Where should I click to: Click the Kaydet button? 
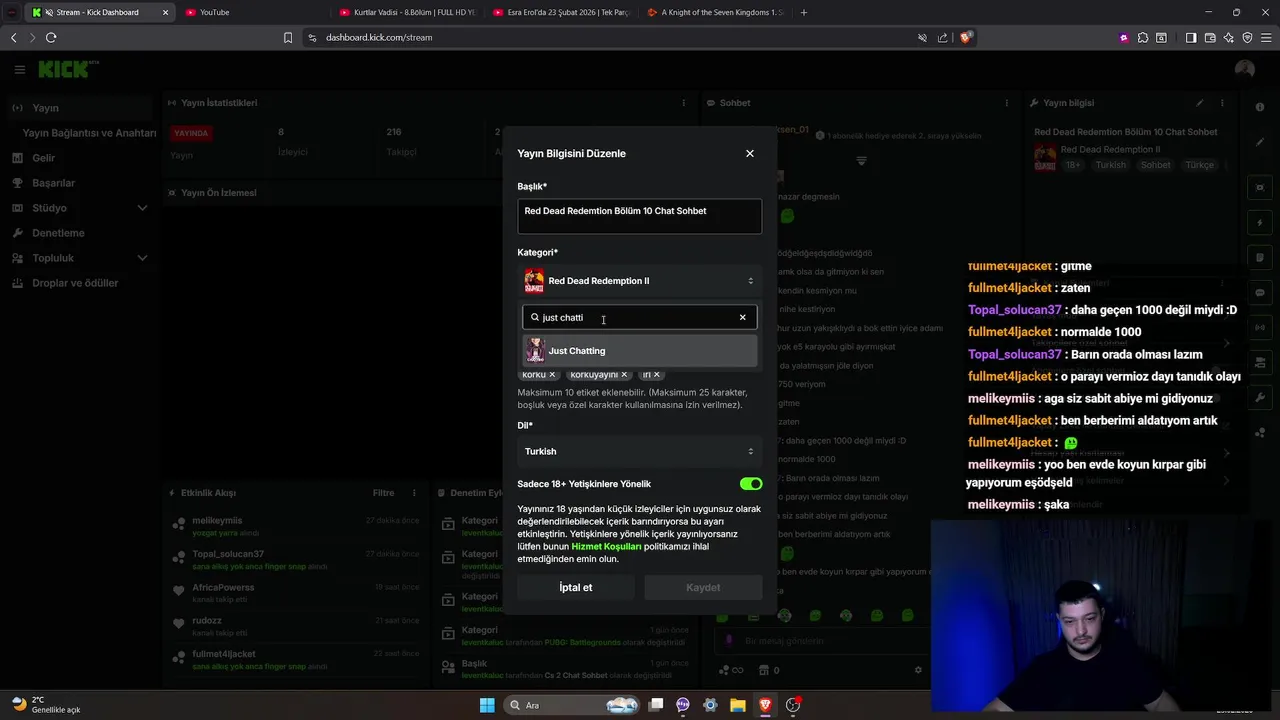(703, 587)
